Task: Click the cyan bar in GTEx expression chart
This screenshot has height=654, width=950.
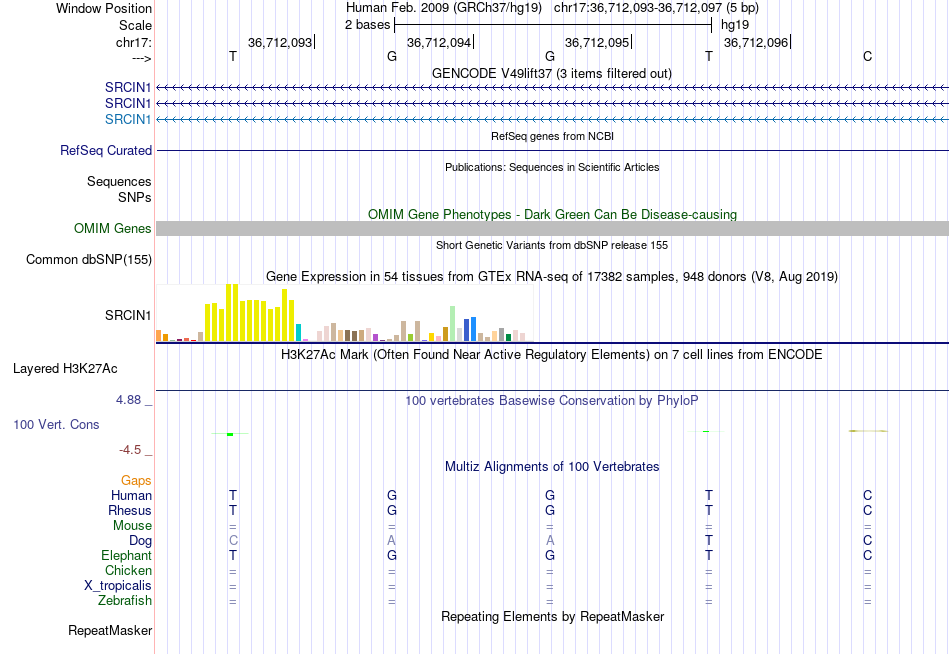Action: (298, 333)
